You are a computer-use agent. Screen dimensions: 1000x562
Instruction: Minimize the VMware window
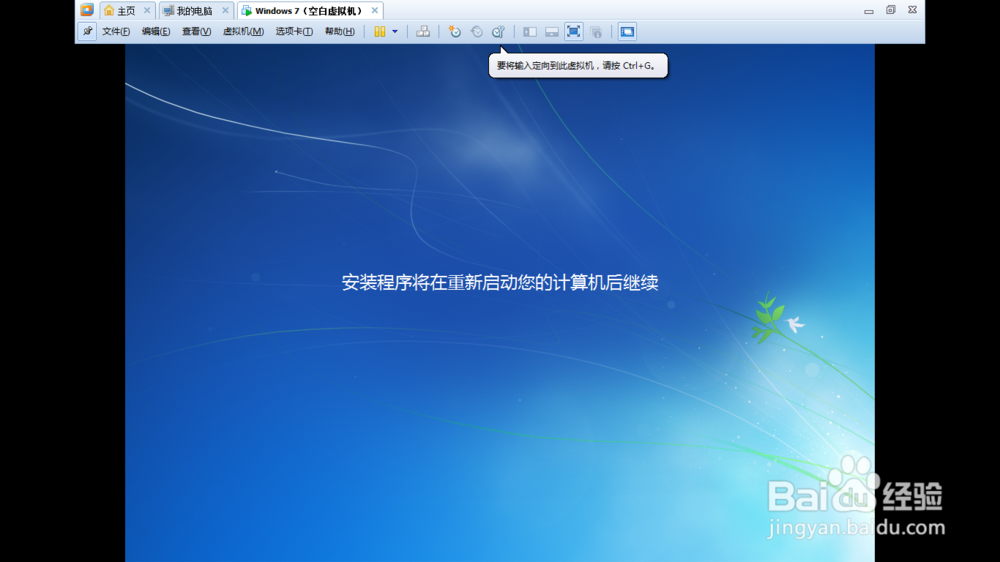(869, 10)
